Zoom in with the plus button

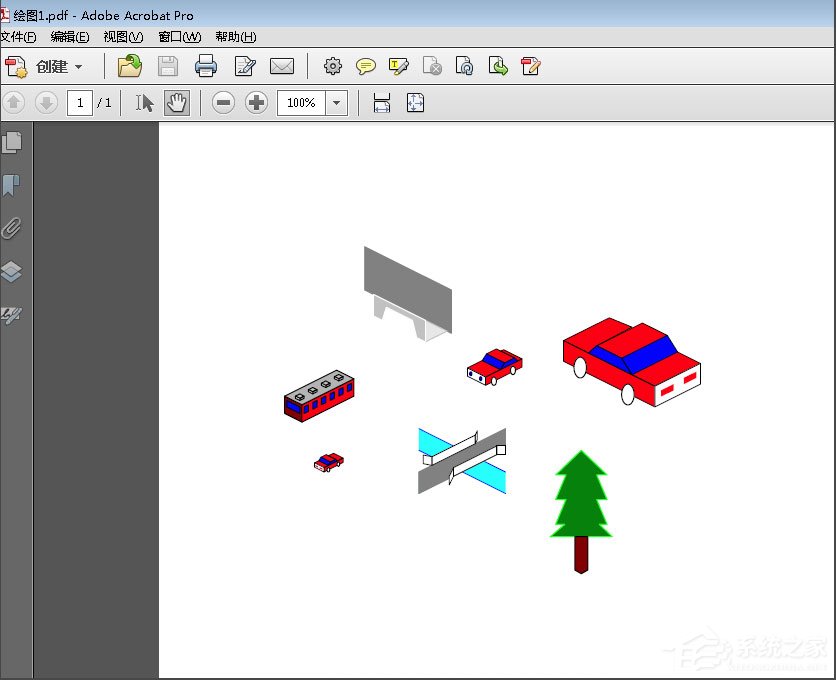pyautogui.click(x=257, y=103)
